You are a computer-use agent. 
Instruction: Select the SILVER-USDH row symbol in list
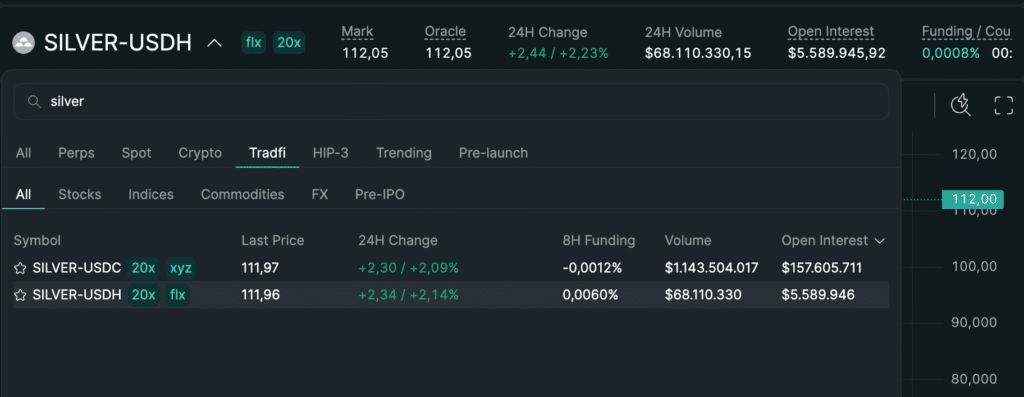point(77,295)
